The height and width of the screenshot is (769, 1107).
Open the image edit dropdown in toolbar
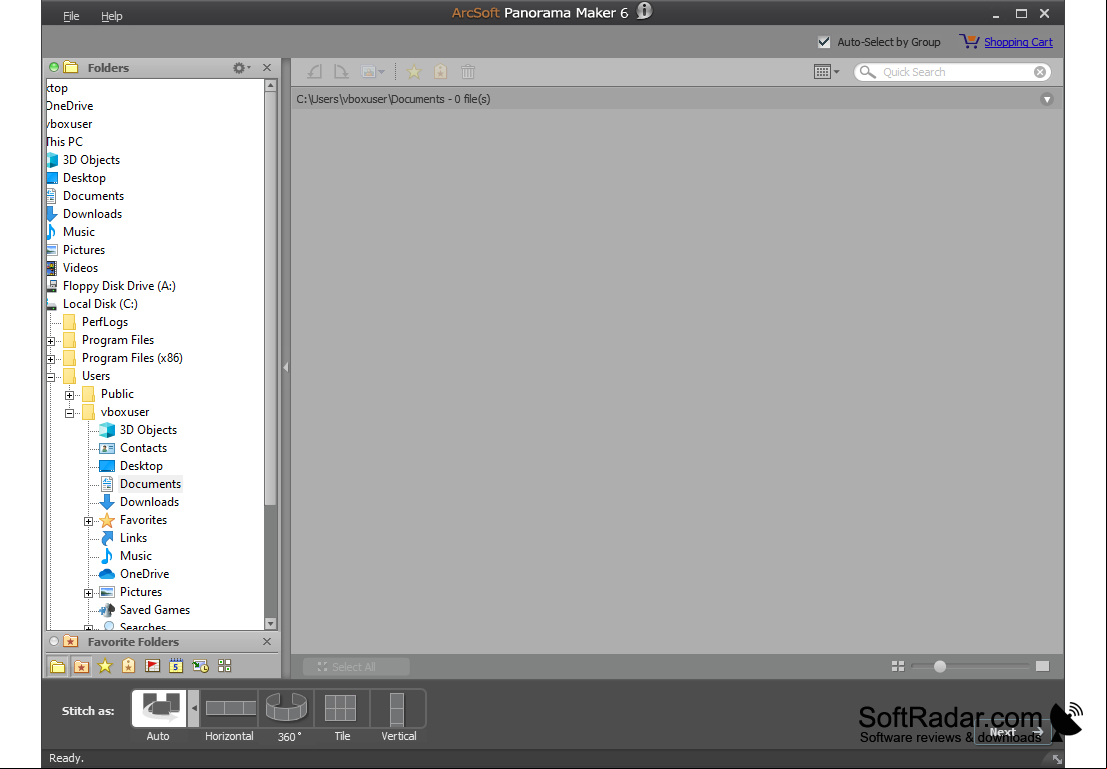pos(373,71)
